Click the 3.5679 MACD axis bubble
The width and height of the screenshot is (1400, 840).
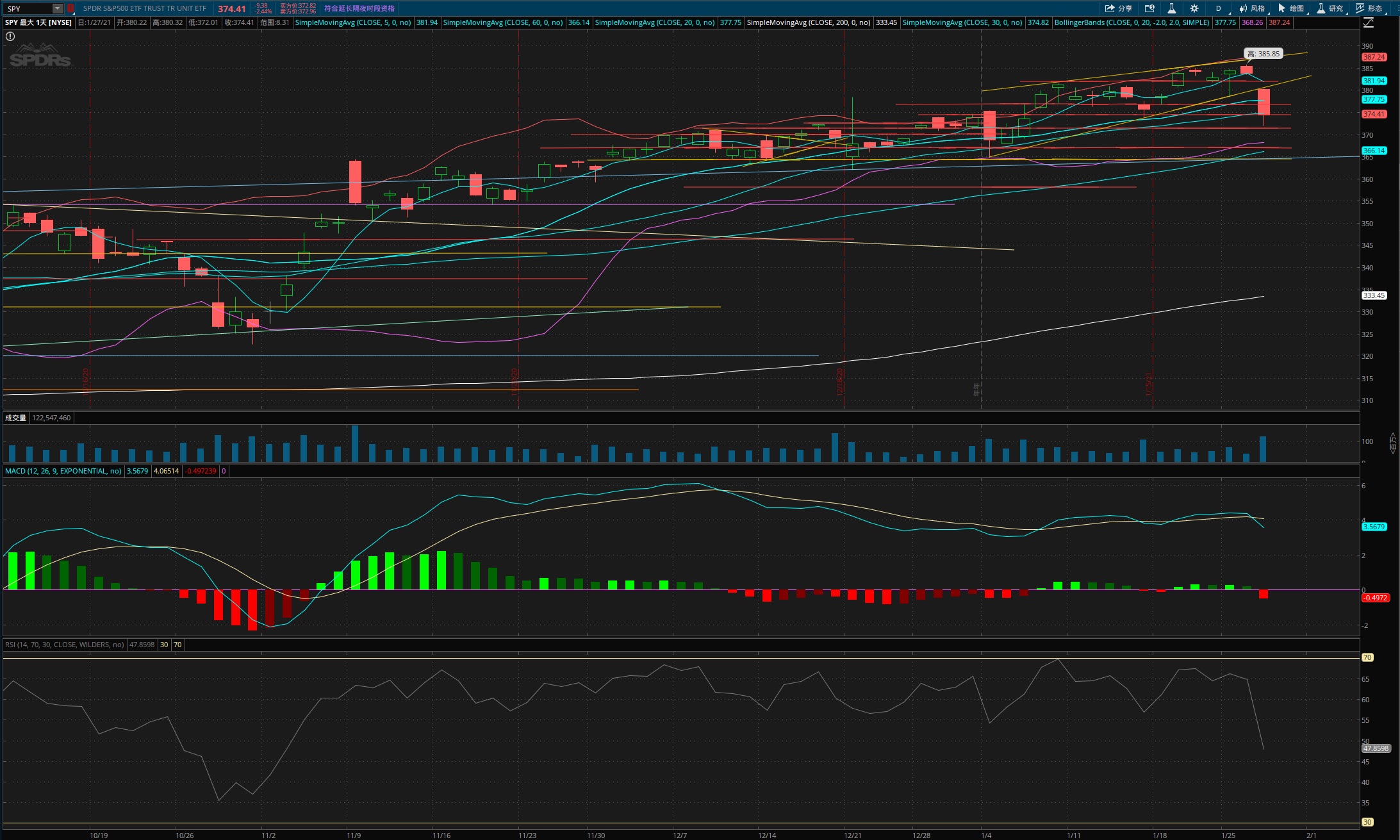pos(1374,527)
